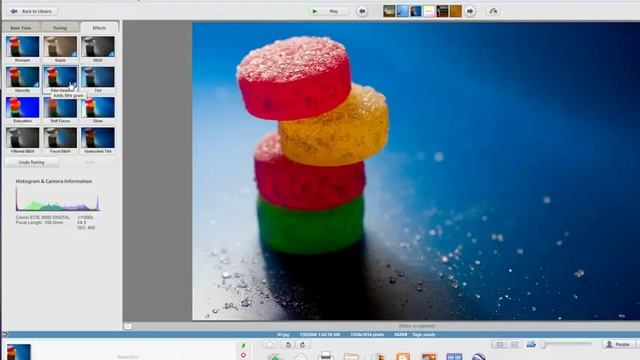Click the green Hold pin in tray

click(243, 346)
